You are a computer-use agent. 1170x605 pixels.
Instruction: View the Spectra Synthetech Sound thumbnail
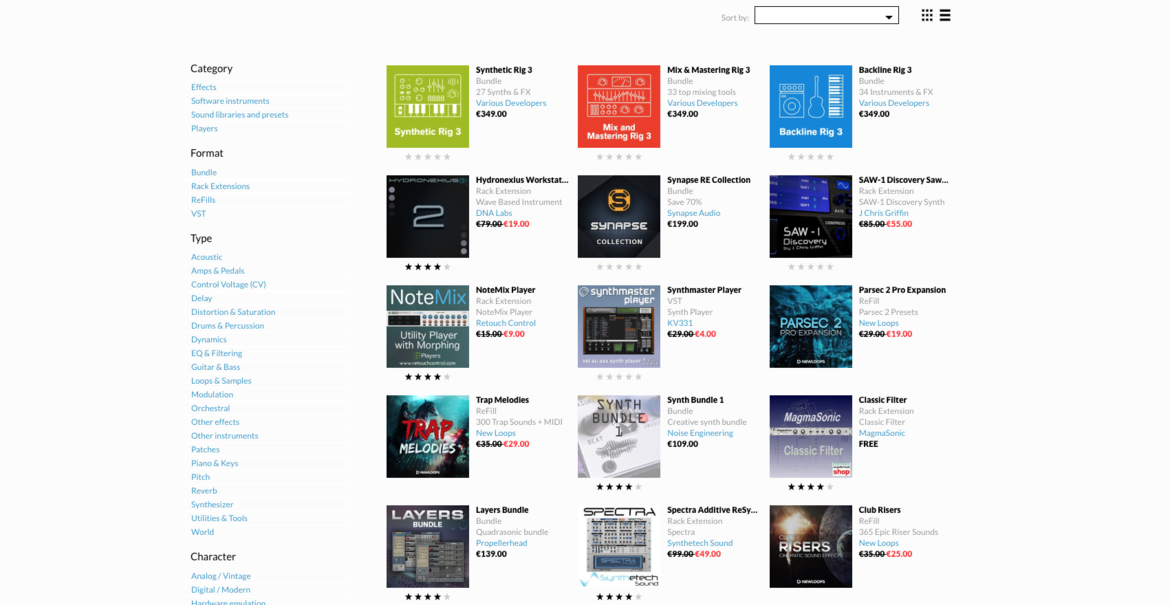point(619,546)
